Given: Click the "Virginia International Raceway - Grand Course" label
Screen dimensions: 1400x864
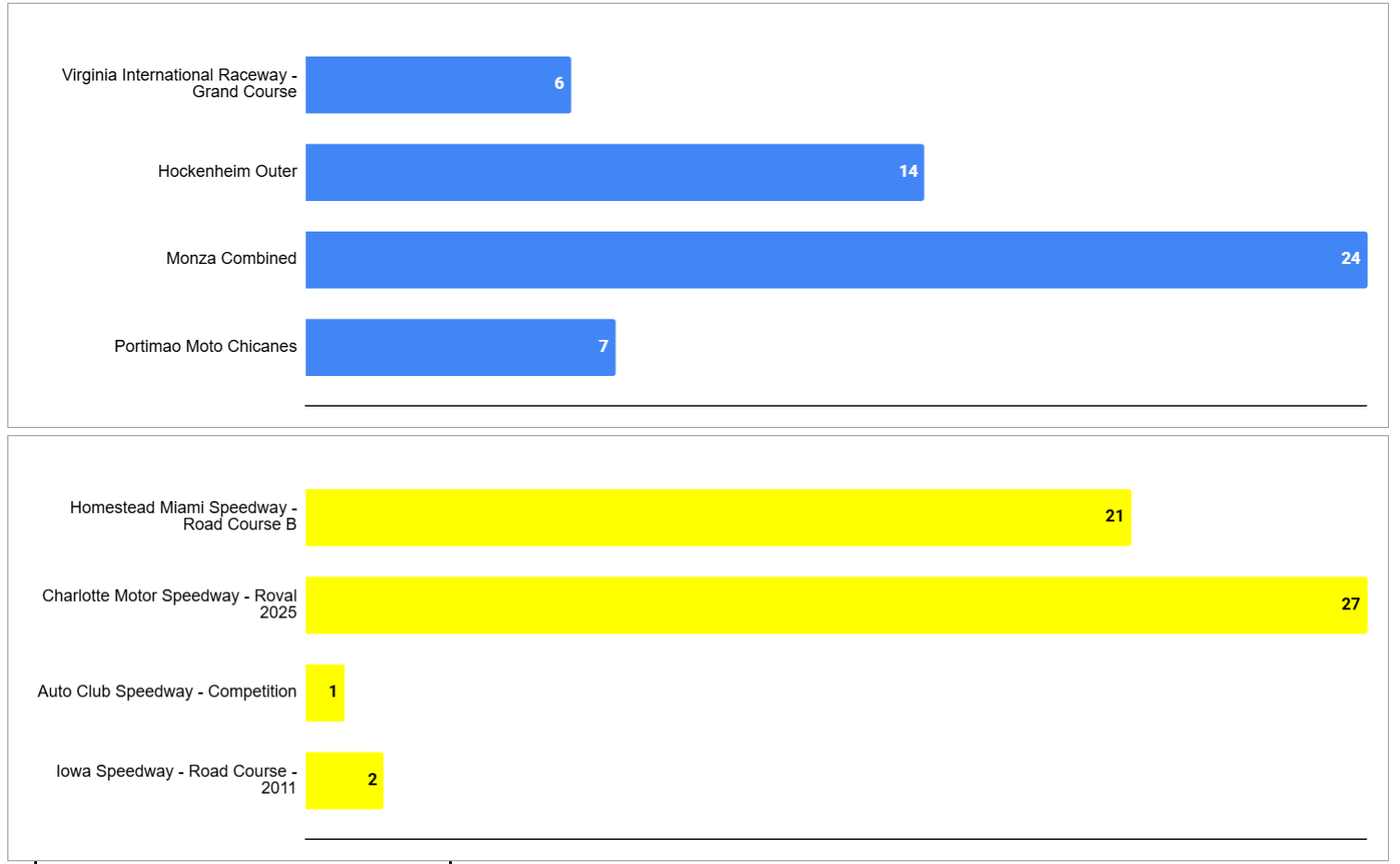Looking at the screenshot, I should pos(180,83).
